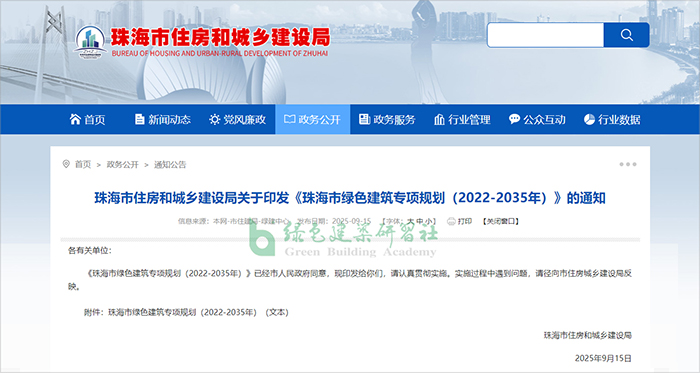The image size is (700, 373).
Task: Click the magnifier search button
Action: tap(626, 35)
